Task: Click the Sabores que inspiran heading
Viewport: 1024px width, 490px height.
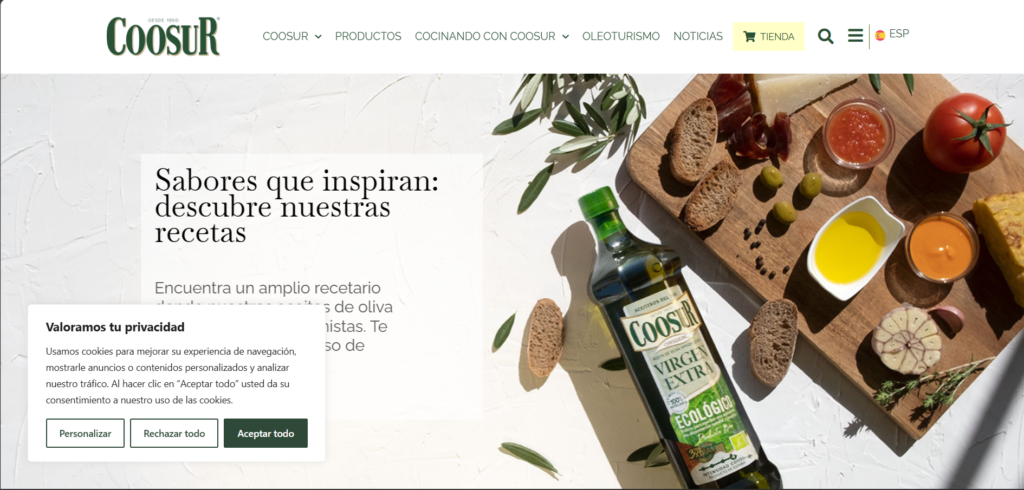Action: click(x=296, y=205)
